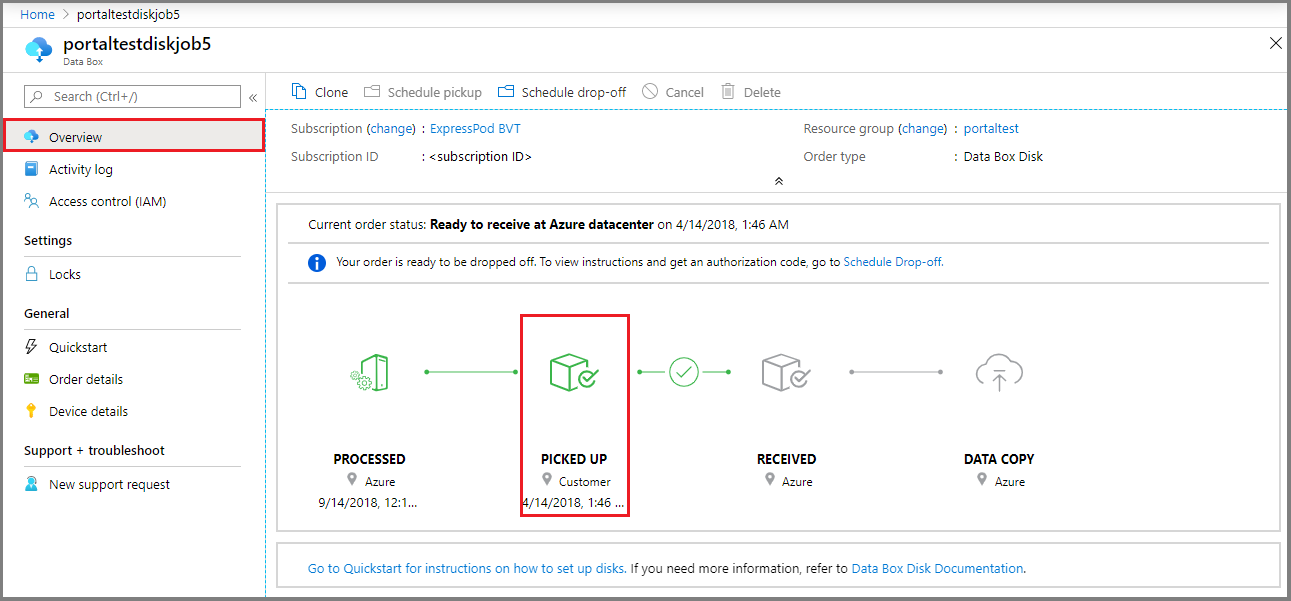Click the portaltestdiskjob5 breadcrumb text
The height and width of the screenshot is (601, 1291).
(128, 15)
